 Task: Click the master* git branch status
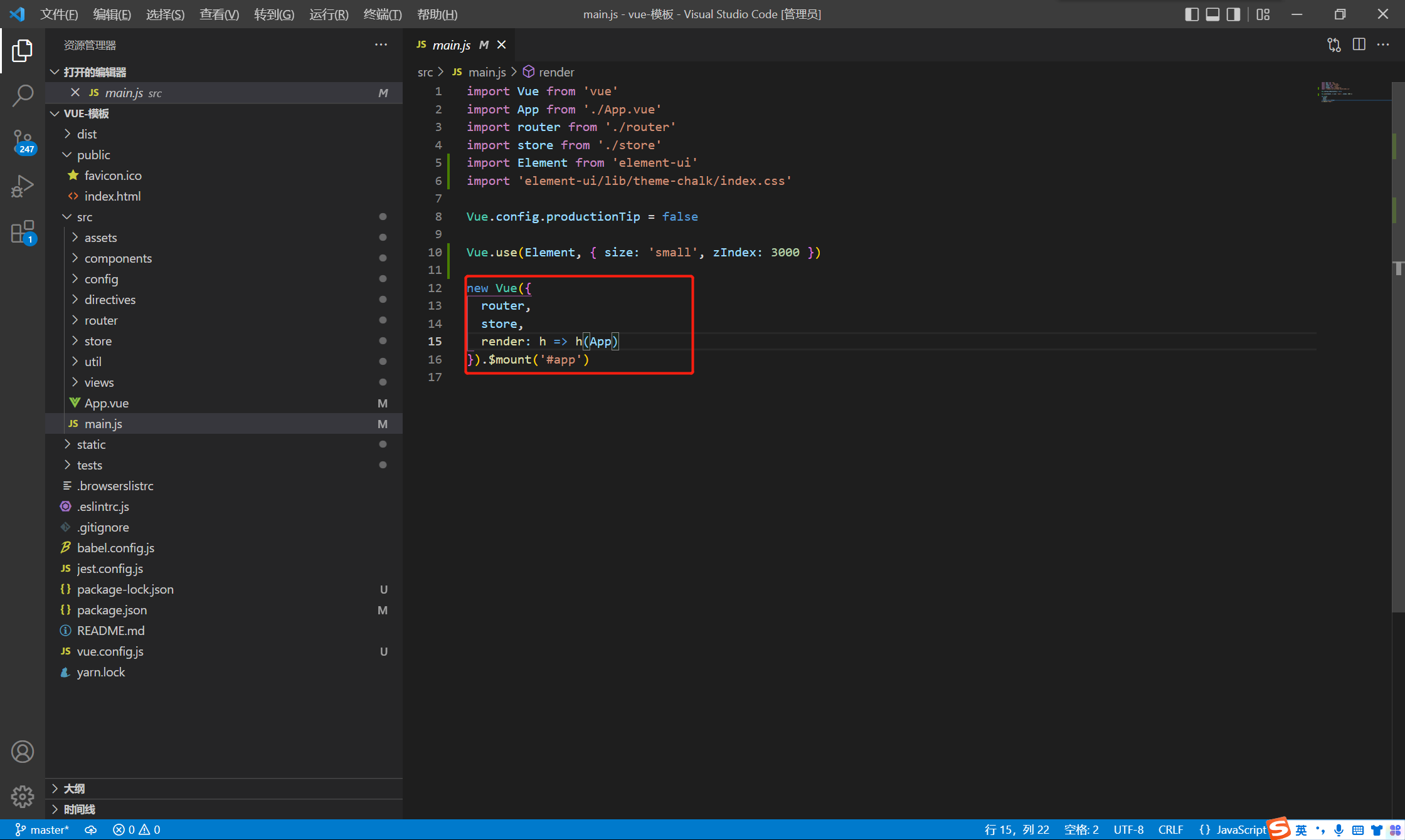pyautogui.click(x=43, y=829)
